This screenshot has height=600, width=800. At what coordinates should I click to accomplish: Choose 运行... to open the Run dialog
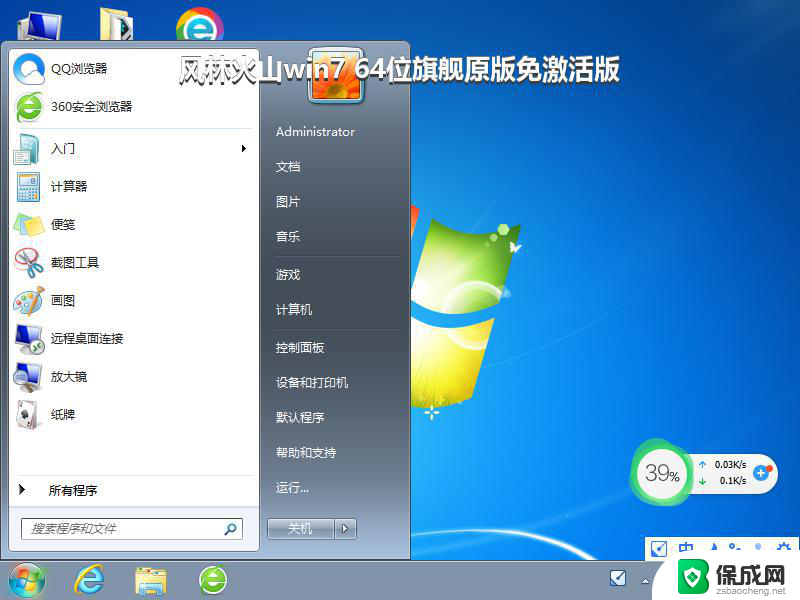click(x=292, y=488)
